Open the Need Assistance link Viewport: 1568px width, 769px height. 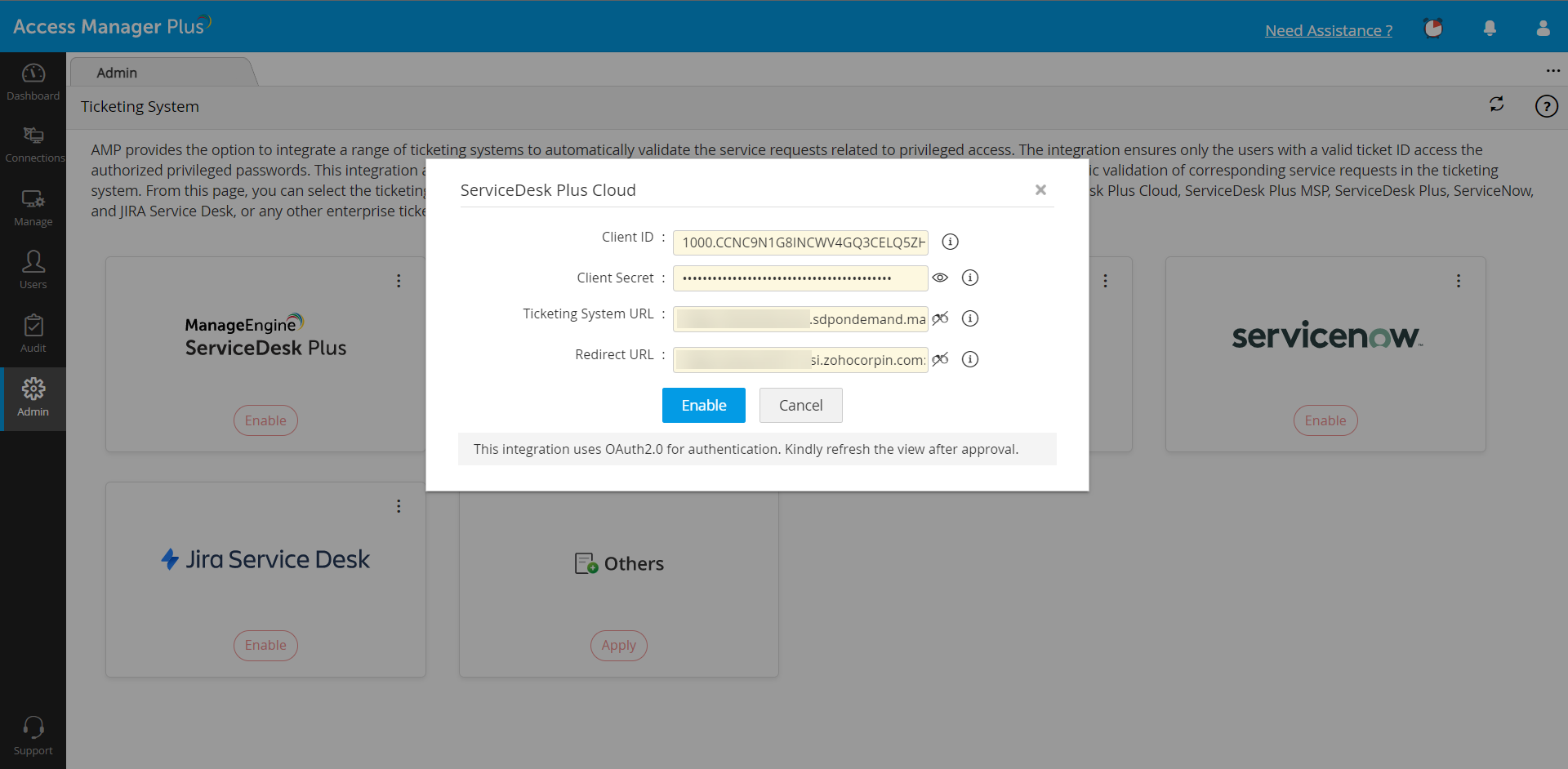1329,30
